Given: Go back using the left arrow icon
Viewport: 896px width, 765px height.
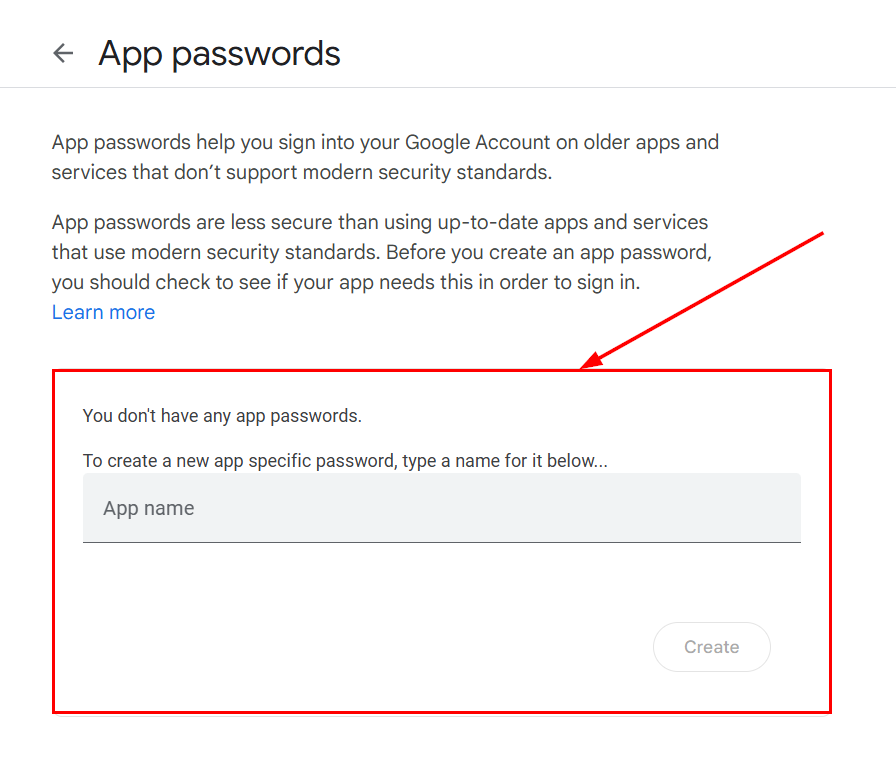Looking at the screenshot, I should [63, 53].
